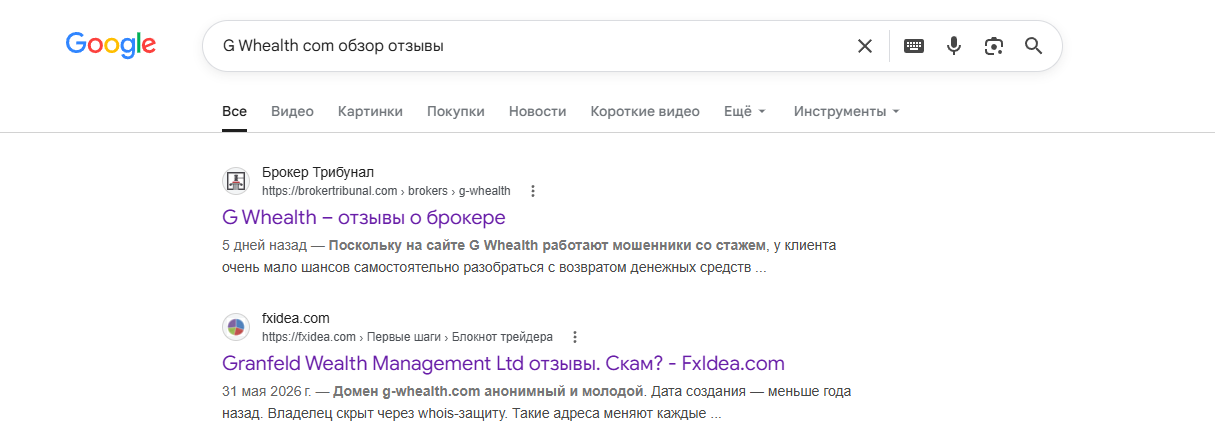Screen dimensions: 1215x434
Task: Expand the Инструменты dropdown
Action: (x=847, y=111)
